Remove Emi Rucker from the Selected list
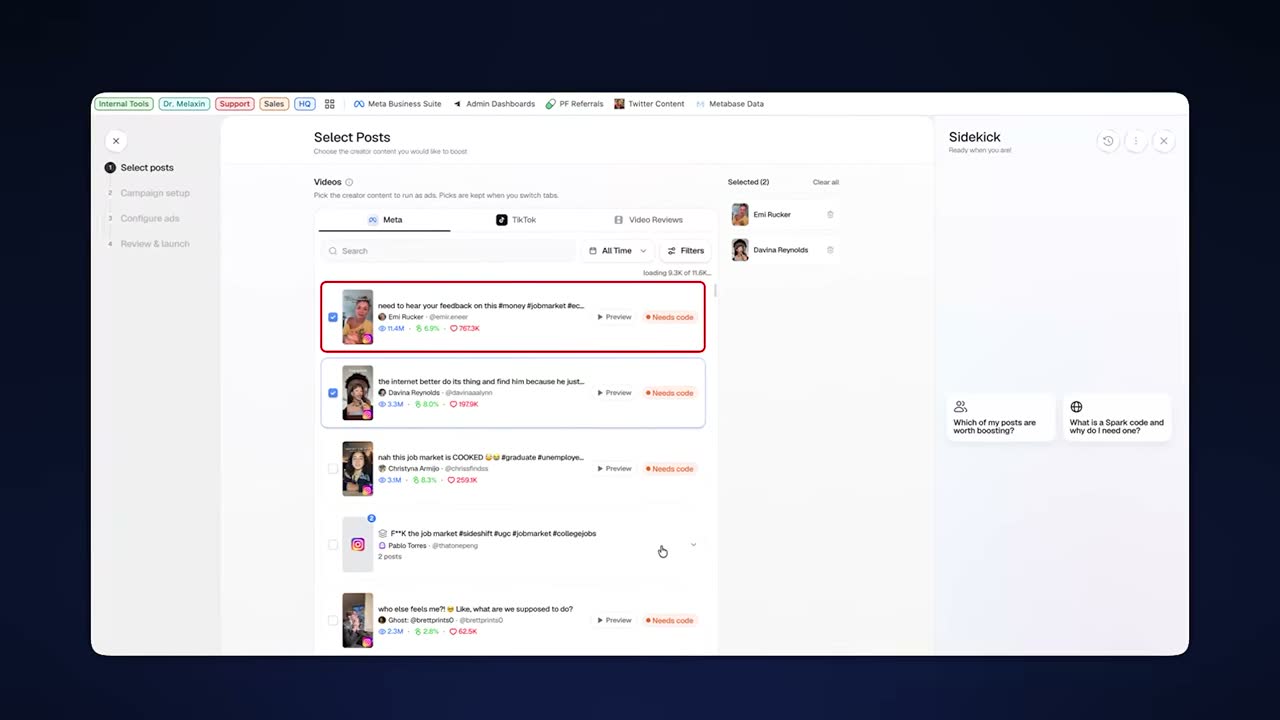1280x720 pixels. tap(830, 214)
